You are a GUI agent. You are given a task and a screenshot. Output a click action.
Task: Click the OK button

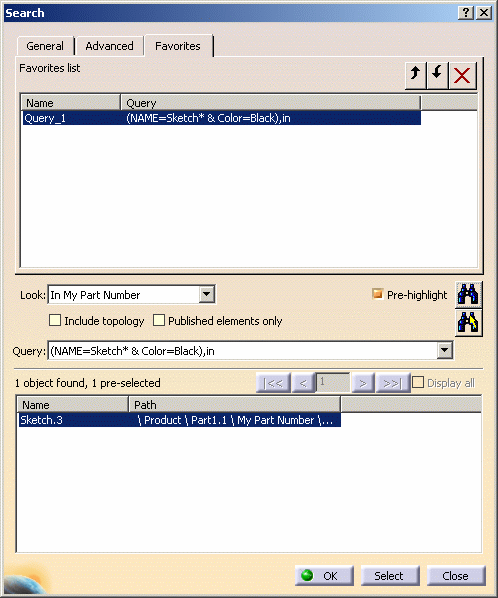point(324,575)
